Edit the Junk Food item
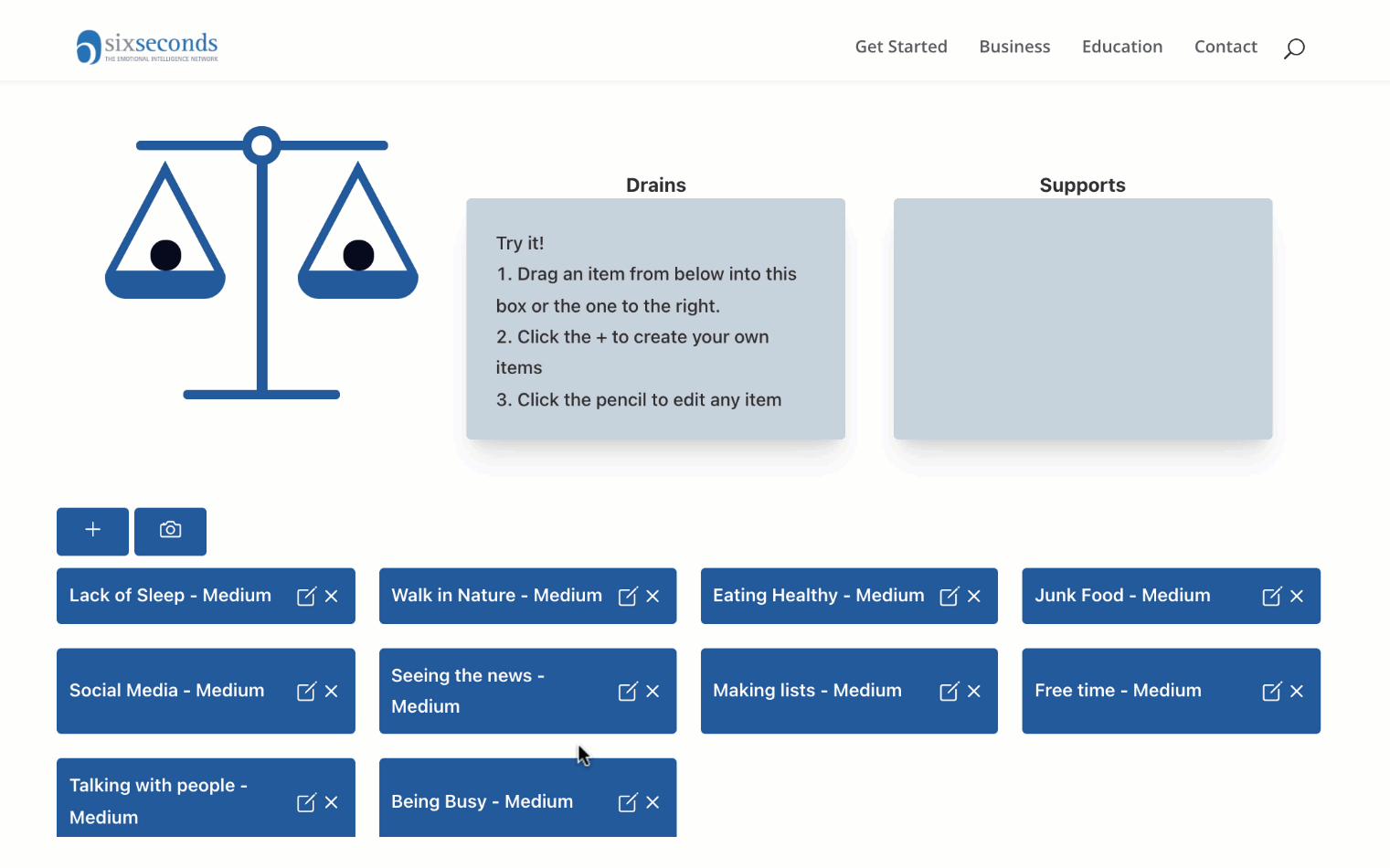Screen dimensions: 1390x868 pos(1271,597)
